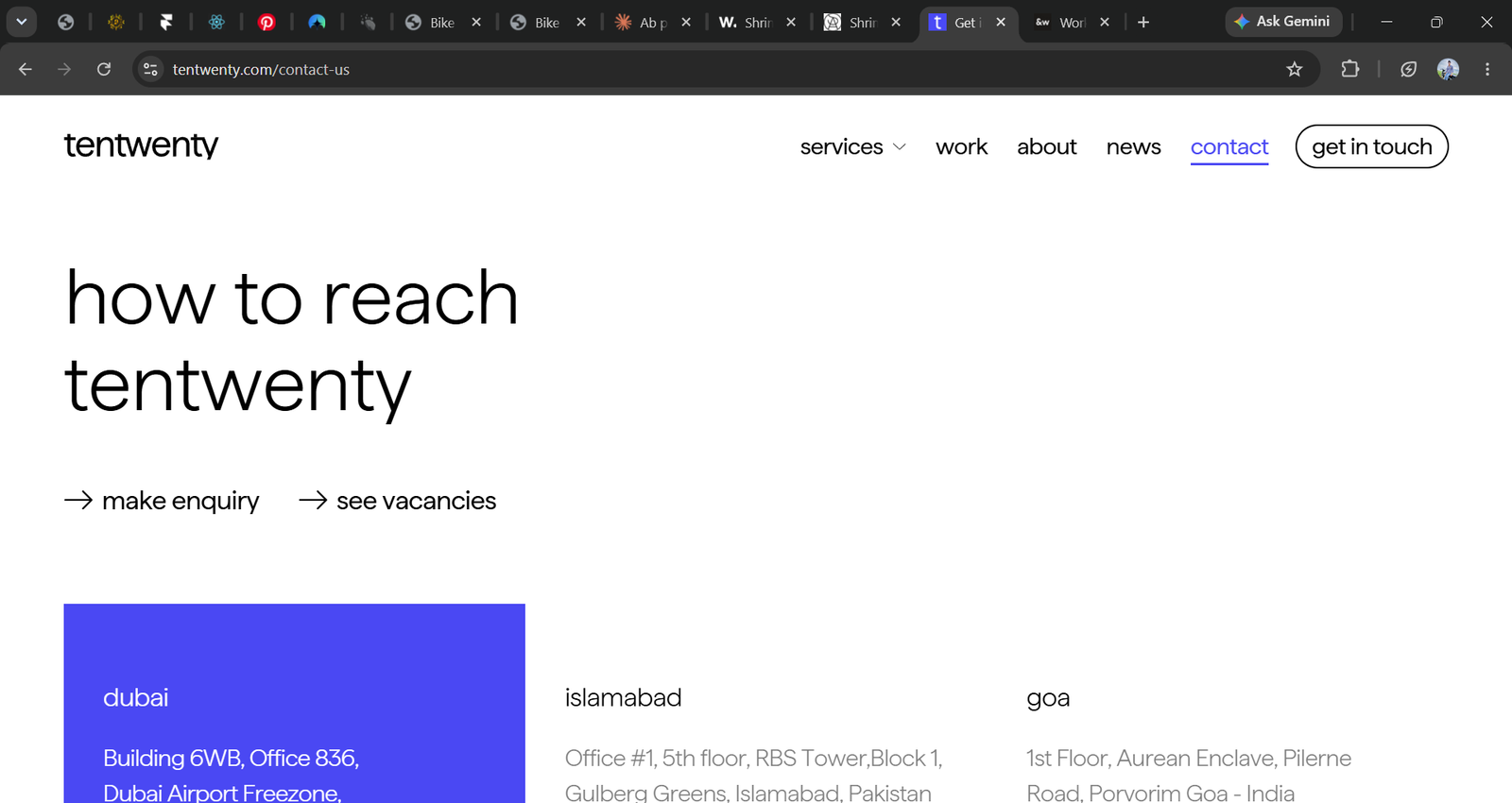This screenshot has width=1512, height=803.
Task: Open the pinned hand icon tab
Action: coord(367,22)
